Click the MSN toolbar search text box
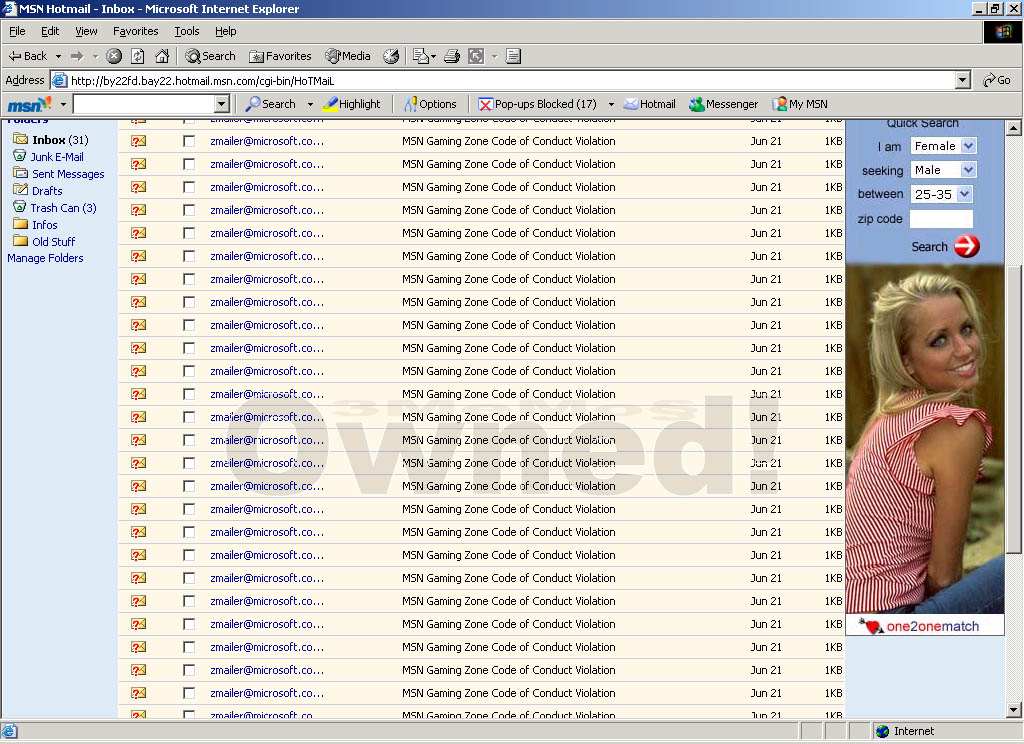This screenshot has width=1024, height=744. [x=144, y=104]
